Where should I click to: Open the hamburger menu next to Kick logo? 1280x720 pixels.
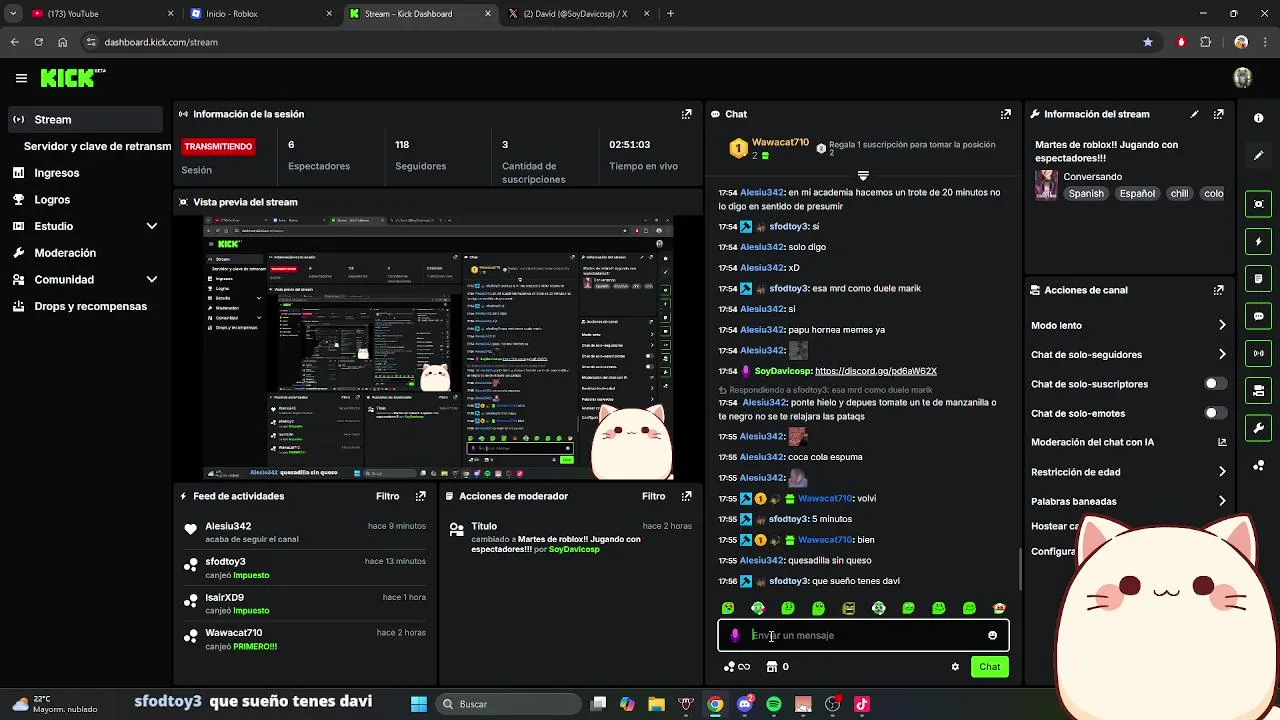point(21,78)
